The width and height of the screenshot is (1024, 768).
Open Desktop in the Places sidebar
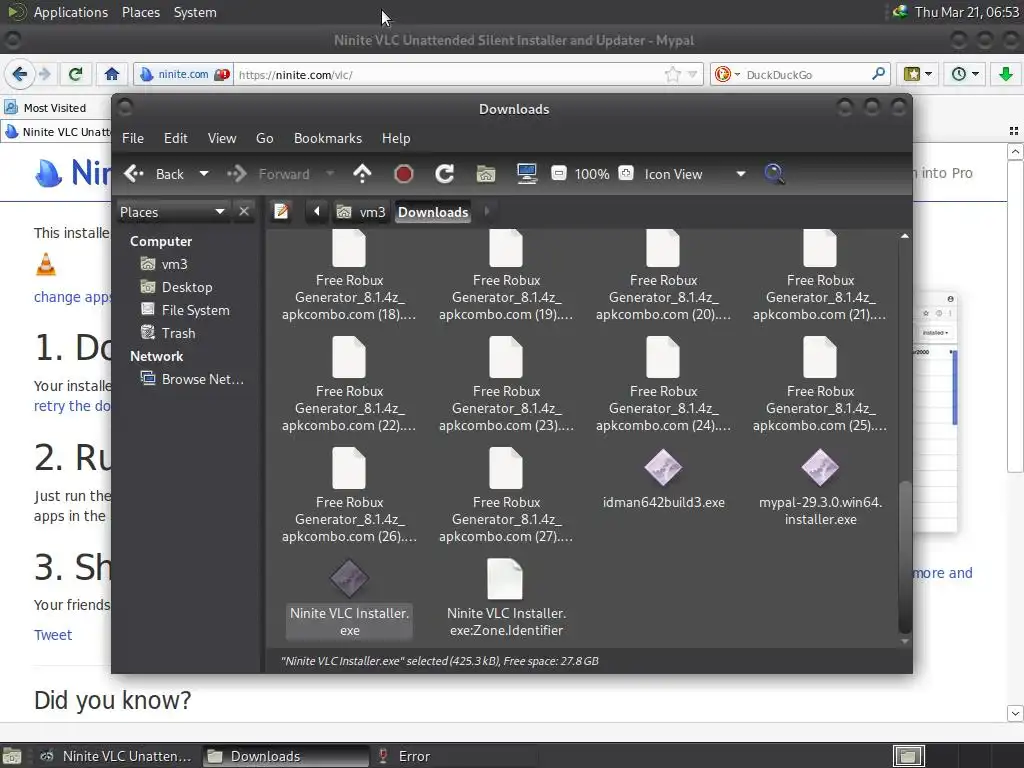point(177,287)
